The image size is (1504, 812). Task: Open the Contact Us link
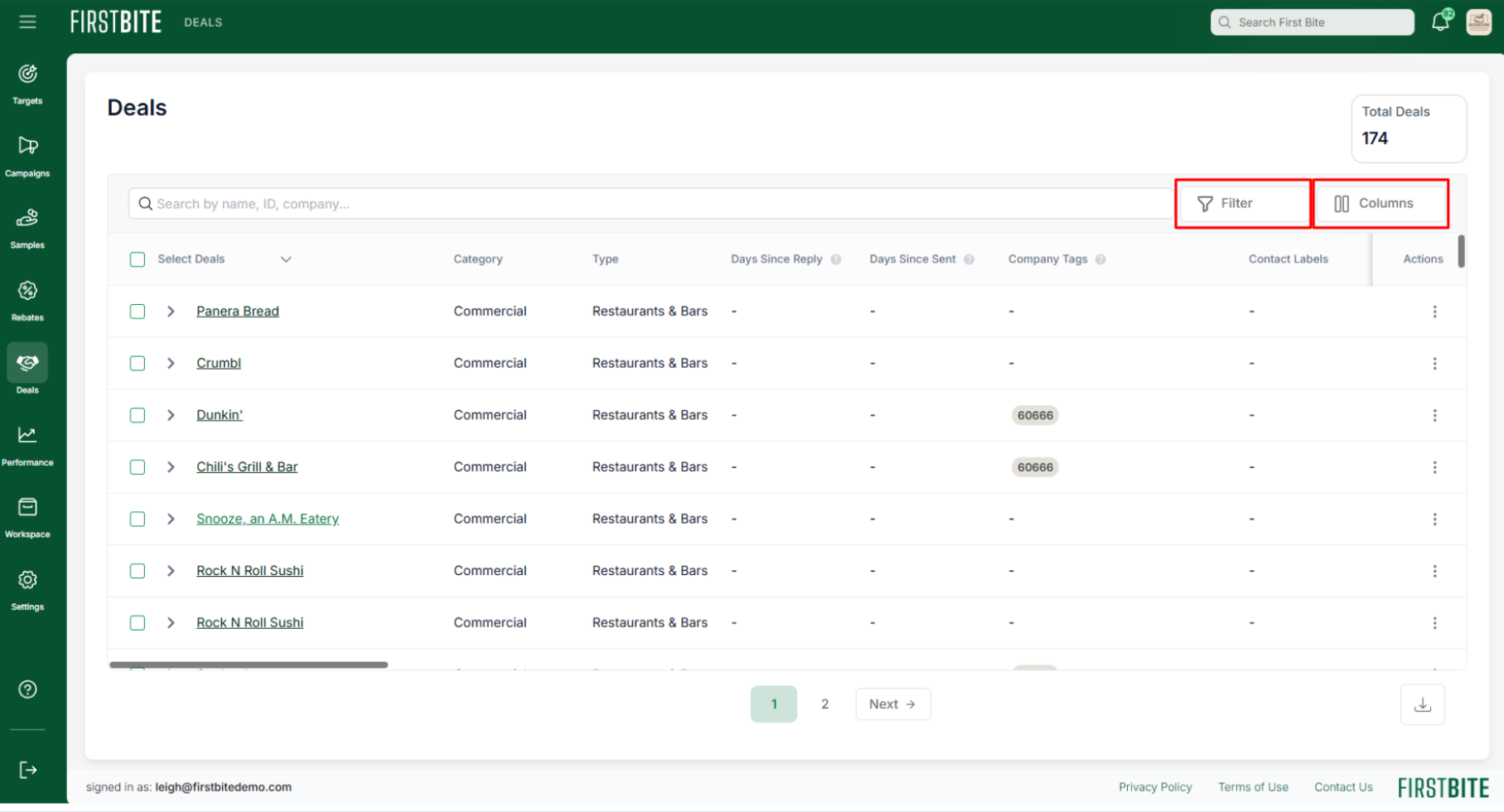coord(1343,787)
